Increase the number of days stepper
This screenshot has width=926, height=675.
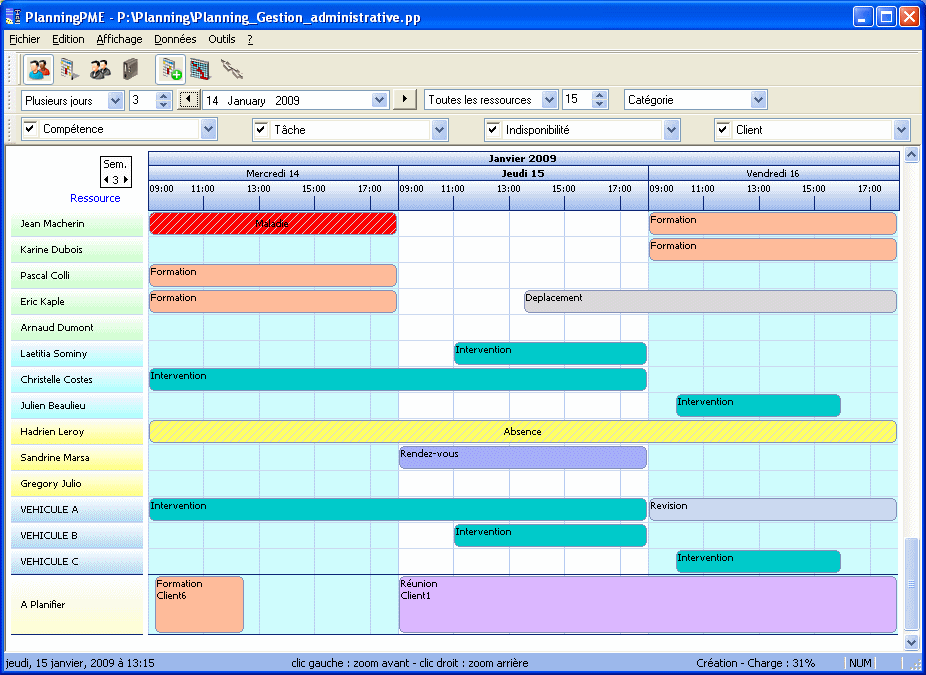[x=164, y=96]
